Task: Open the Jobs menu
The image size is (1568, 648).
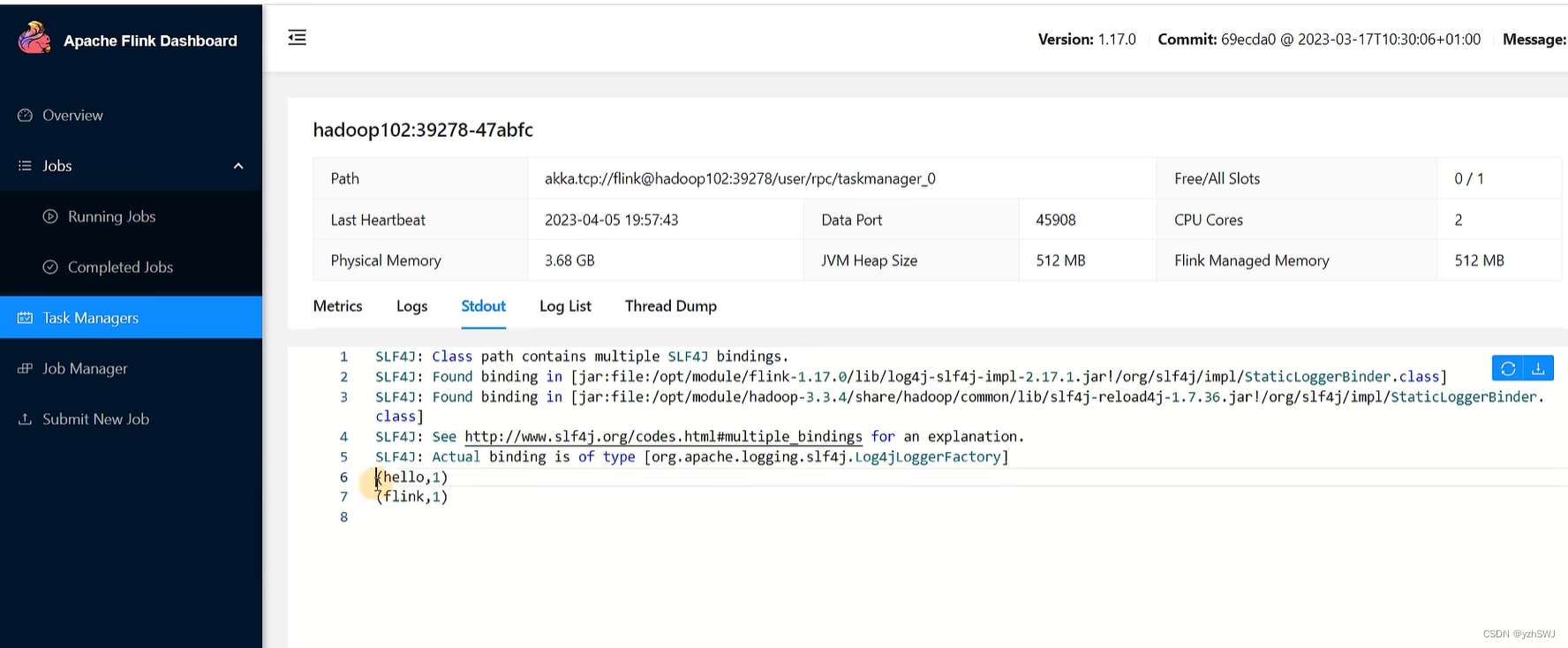Action: point(131,166)
